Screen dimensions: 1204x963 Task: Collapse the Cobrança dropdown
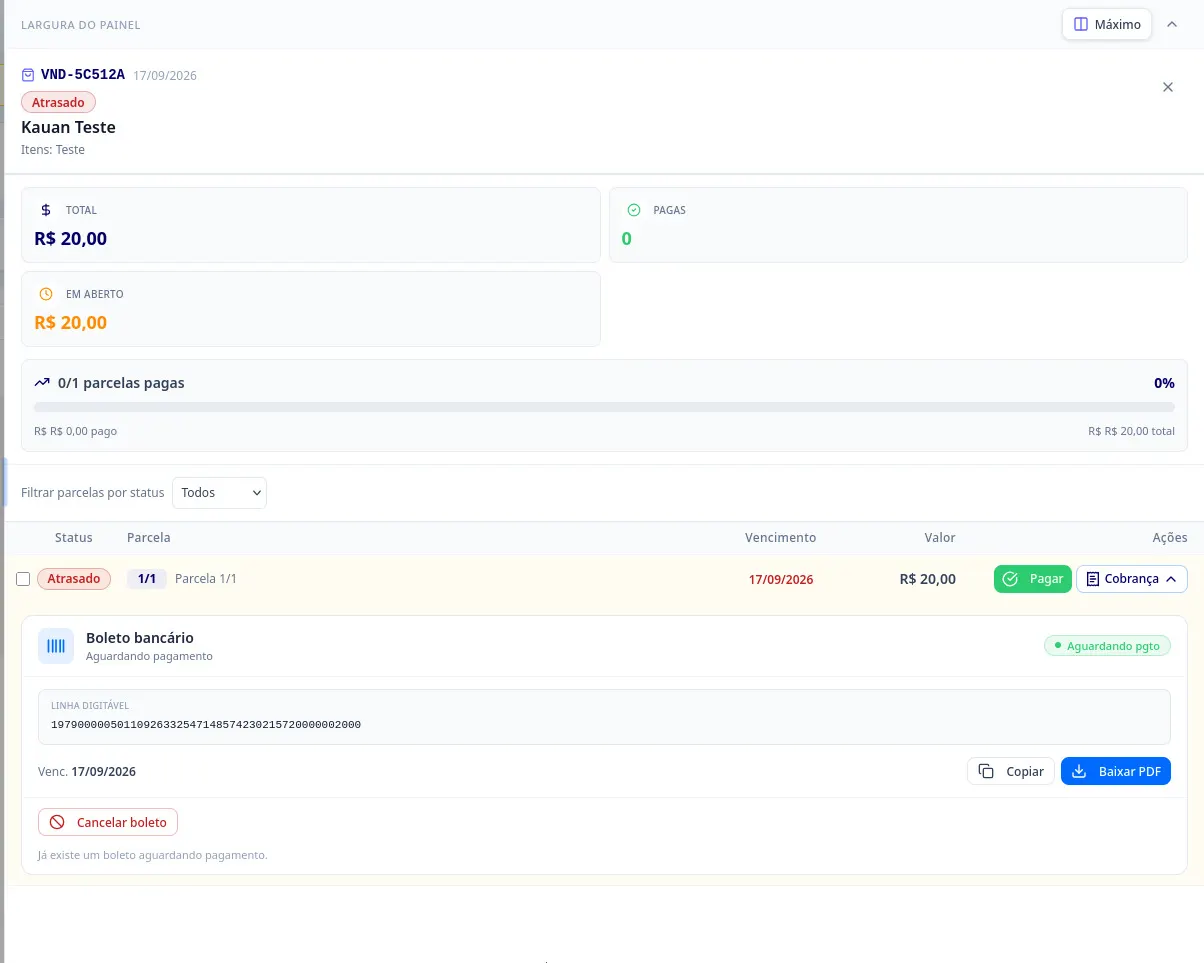(1132, 579)
